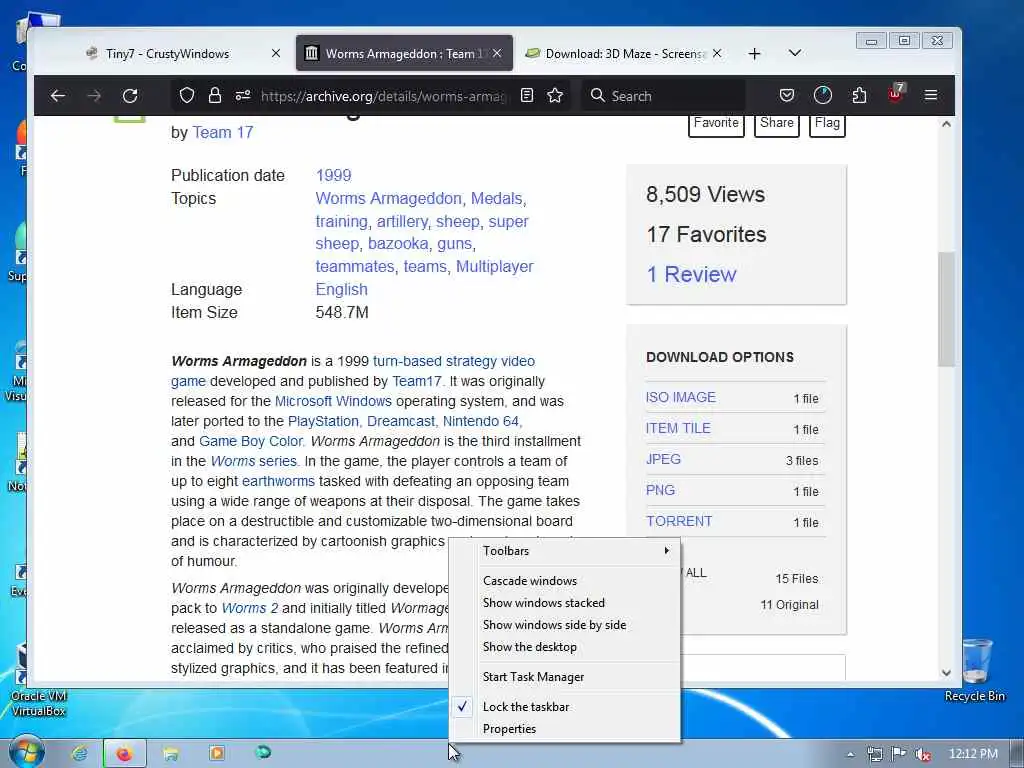Screen dimensions: 1024x768
Task: Choose Show windows side by side
Action: (x=565, y=625)
